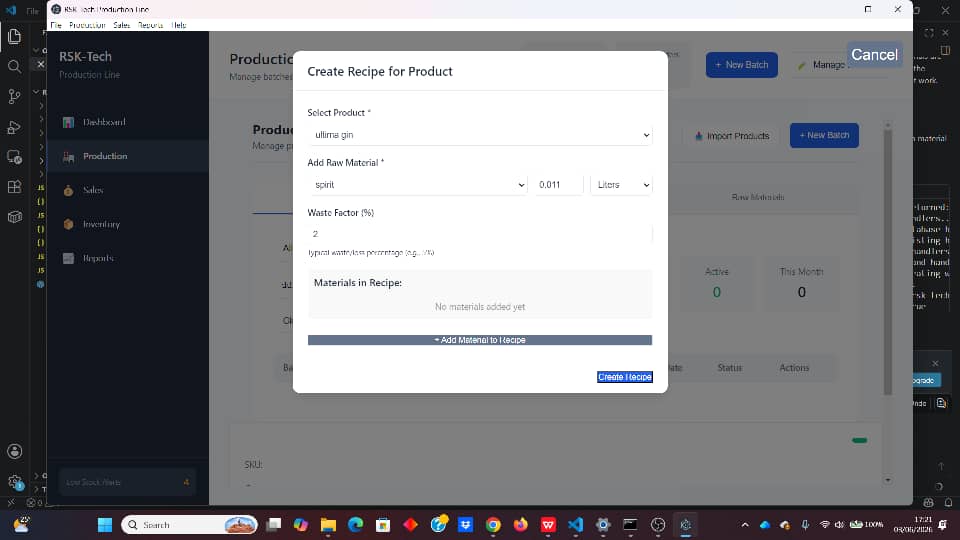The image size is (960, 540).
Task: Launch Google Chrome from taskbar
Action: point(493,525)
